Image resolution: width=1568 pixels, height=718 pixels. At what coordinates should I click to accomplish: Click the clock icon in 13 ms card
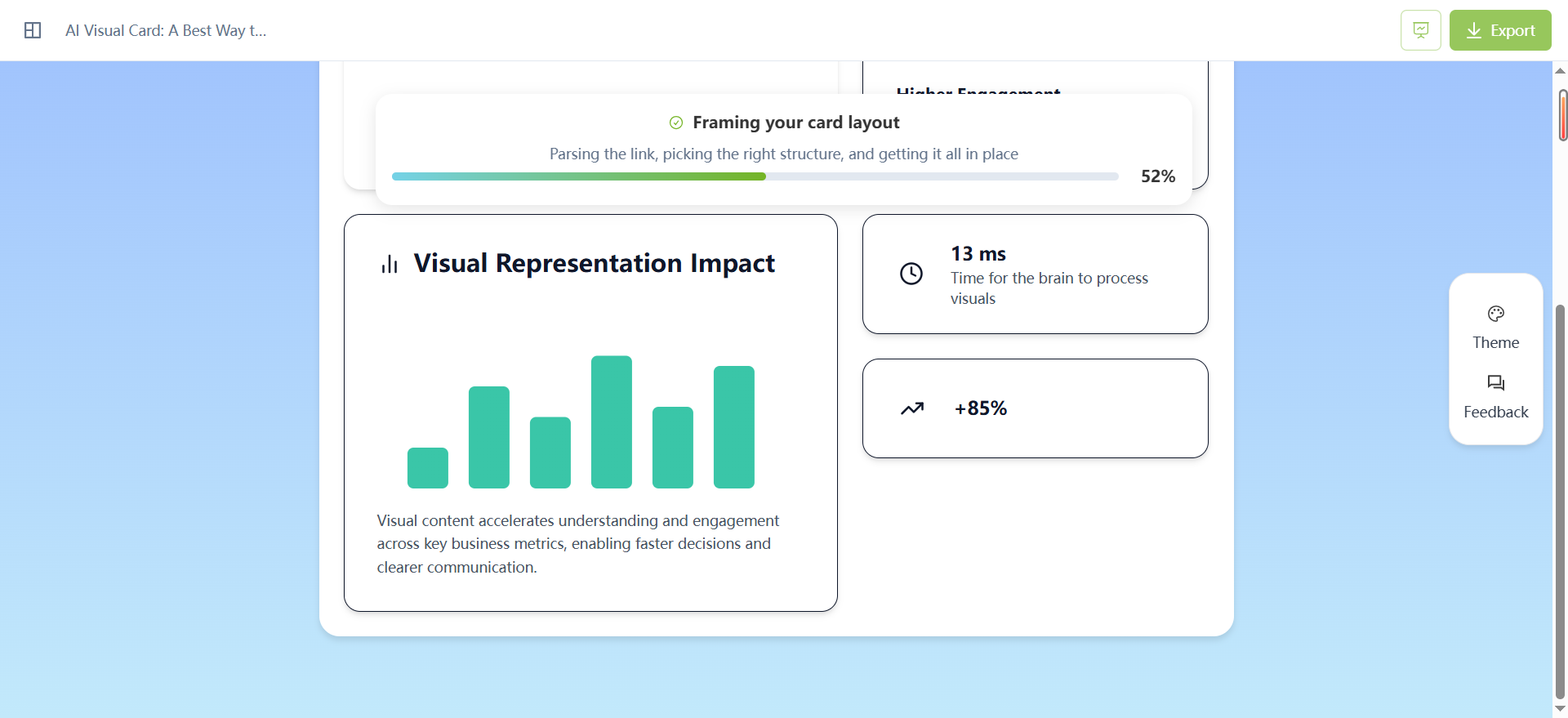pos(911,274)
